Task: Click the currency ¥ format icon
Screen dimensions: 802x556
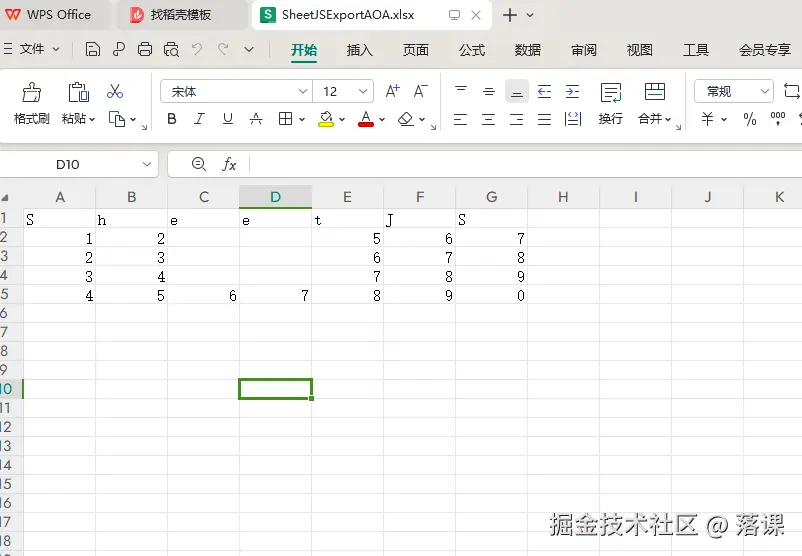Action: tap(707, 119)
